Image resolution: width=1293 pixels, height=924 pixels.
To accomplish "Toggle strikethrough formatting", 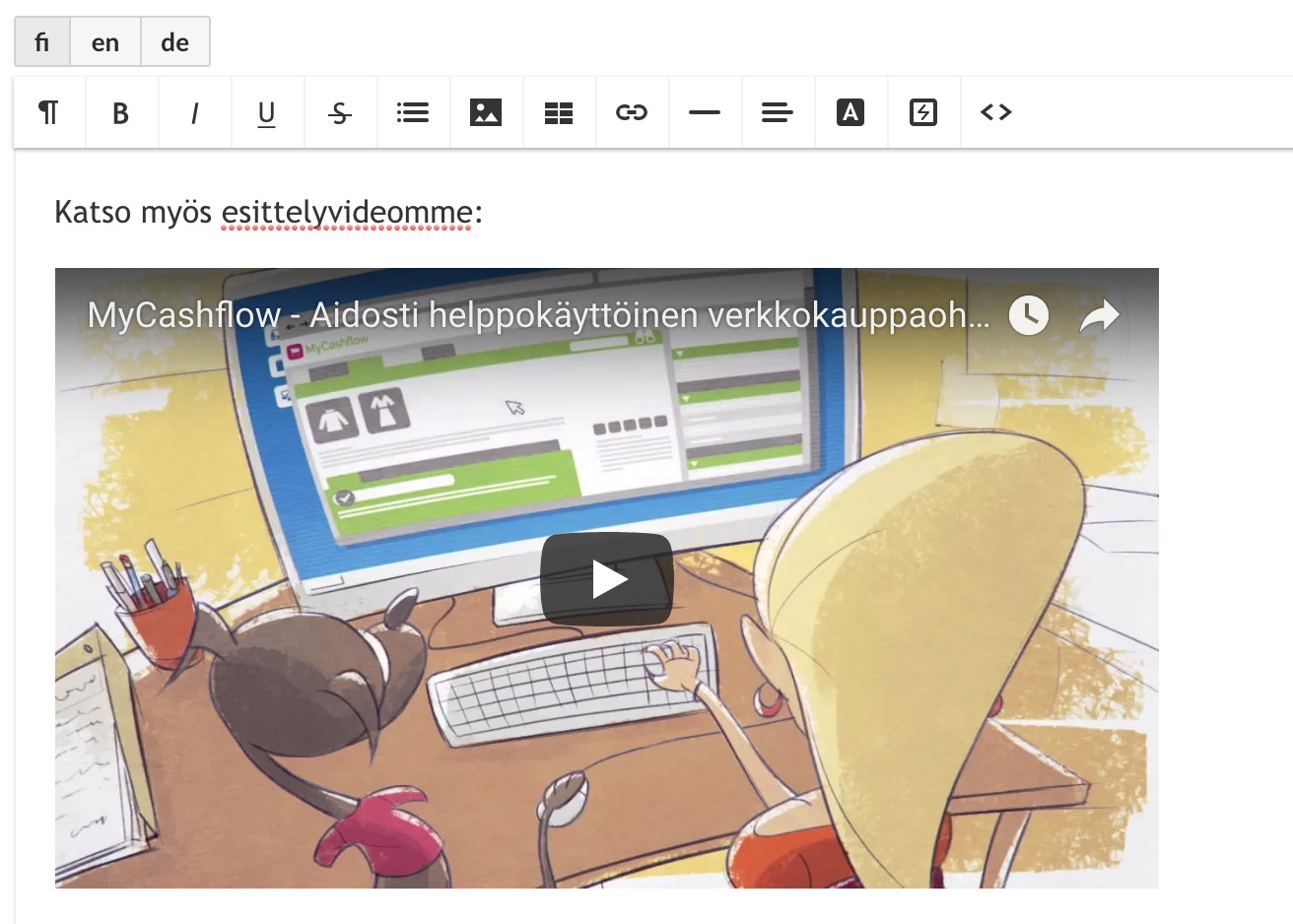I will tap(340, 112).
